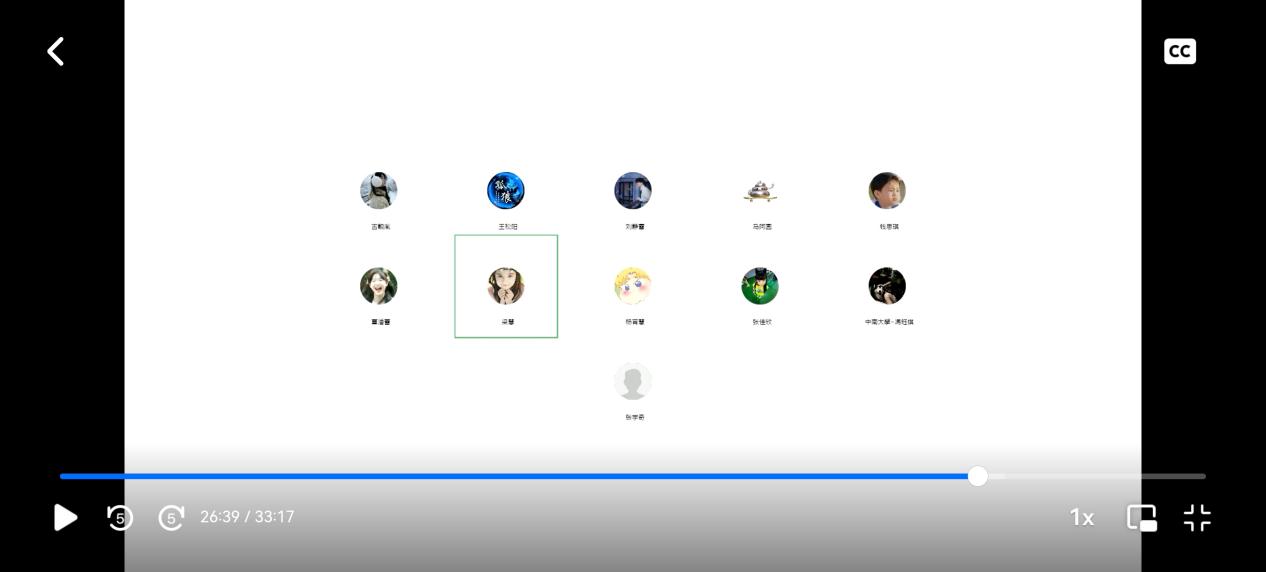Select the small figurine avatar on white background

pyautogui.click(x=760, y=191)
